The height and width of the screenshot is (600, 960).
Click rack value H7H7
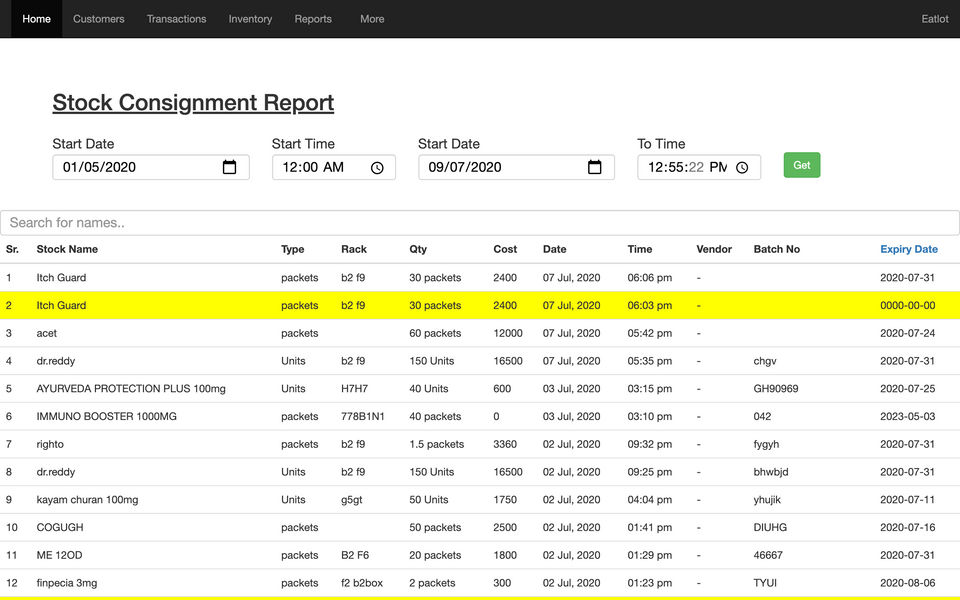[354, 389]
